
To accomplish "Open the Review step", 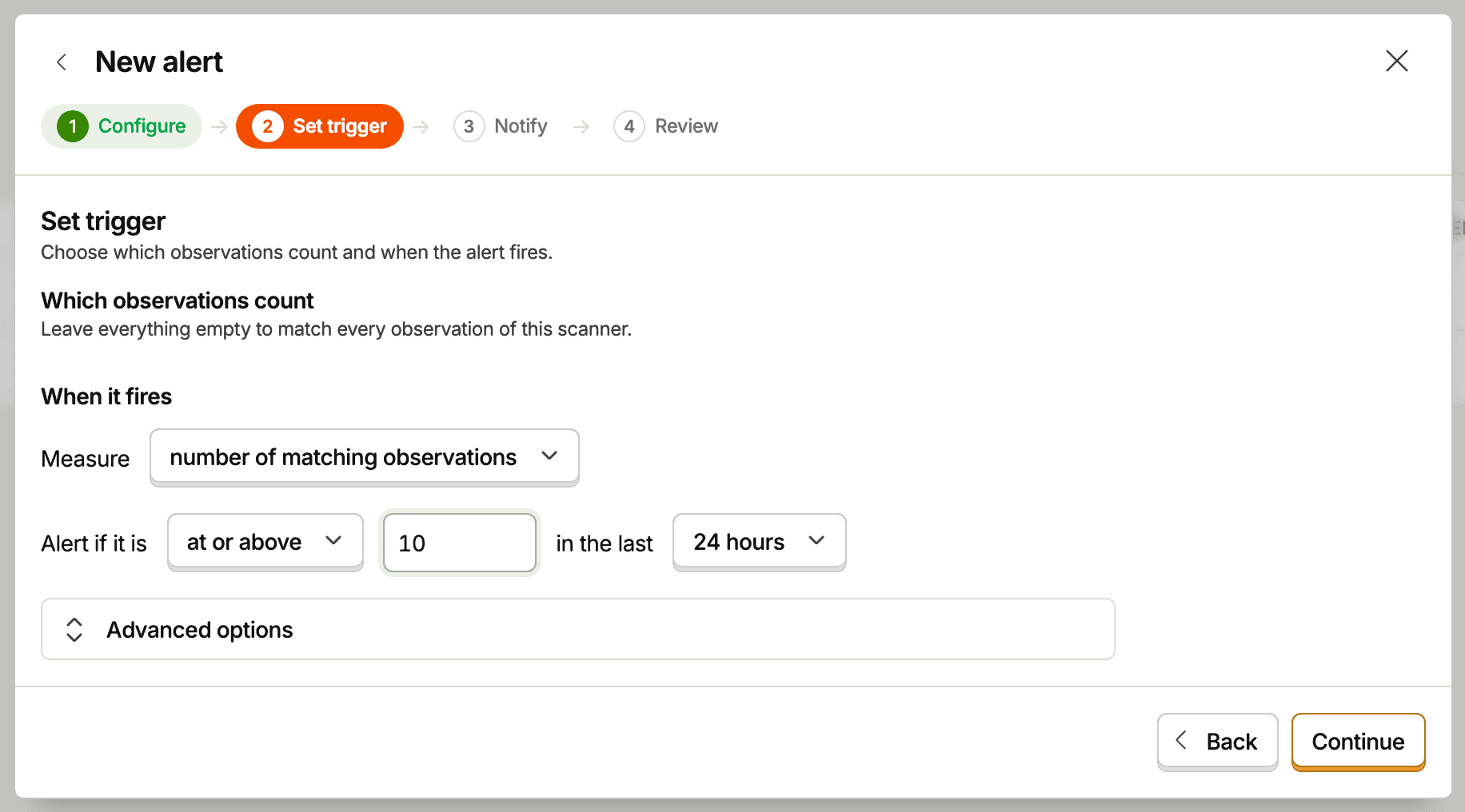I will (x=666, y=126).
